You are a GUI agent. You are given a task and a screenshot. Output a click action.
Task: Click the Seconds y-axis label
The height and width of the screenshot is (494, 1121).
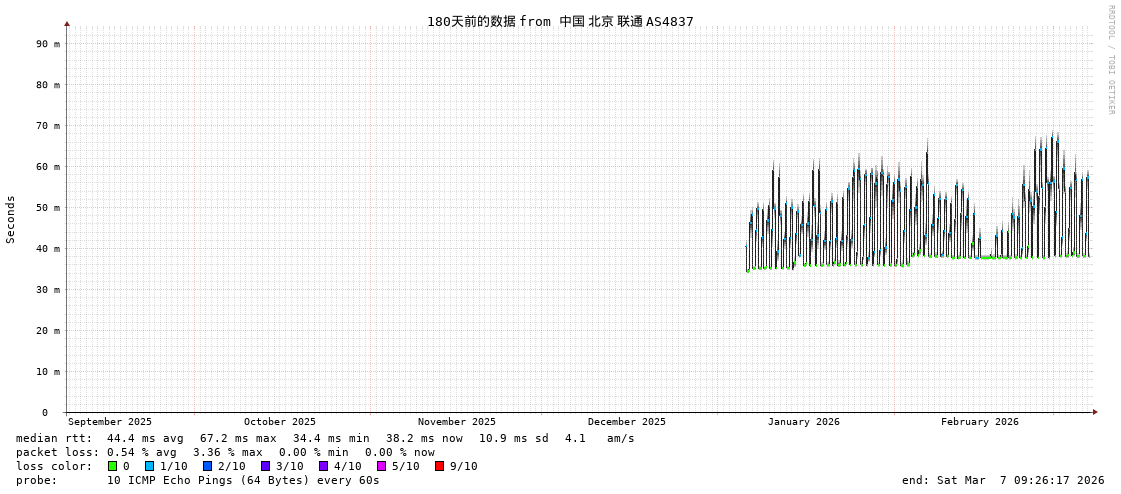[11, 219]
